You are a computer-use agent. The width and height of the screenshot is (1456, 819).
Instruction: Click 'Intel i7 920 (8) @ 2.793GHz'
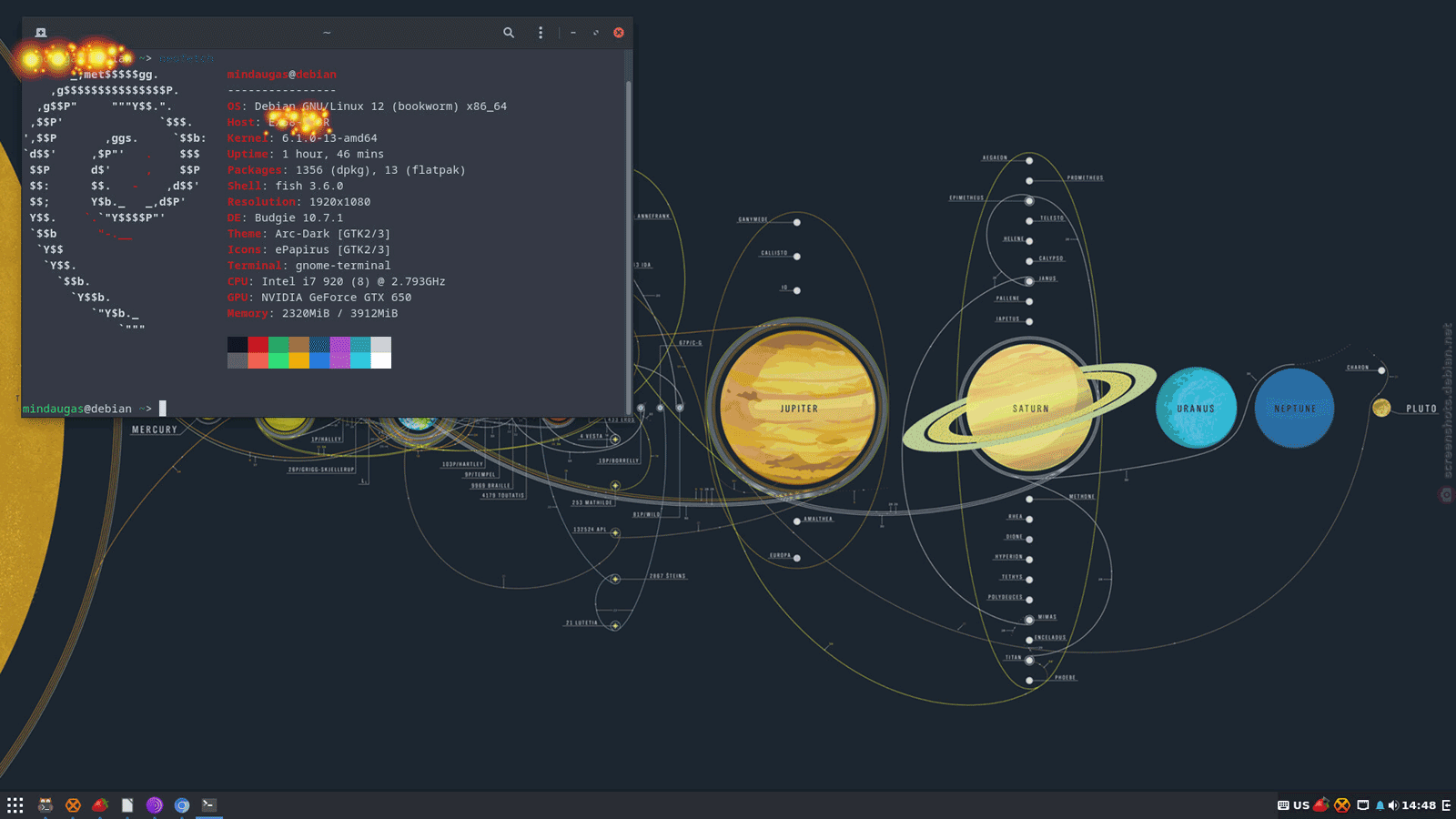353,281
